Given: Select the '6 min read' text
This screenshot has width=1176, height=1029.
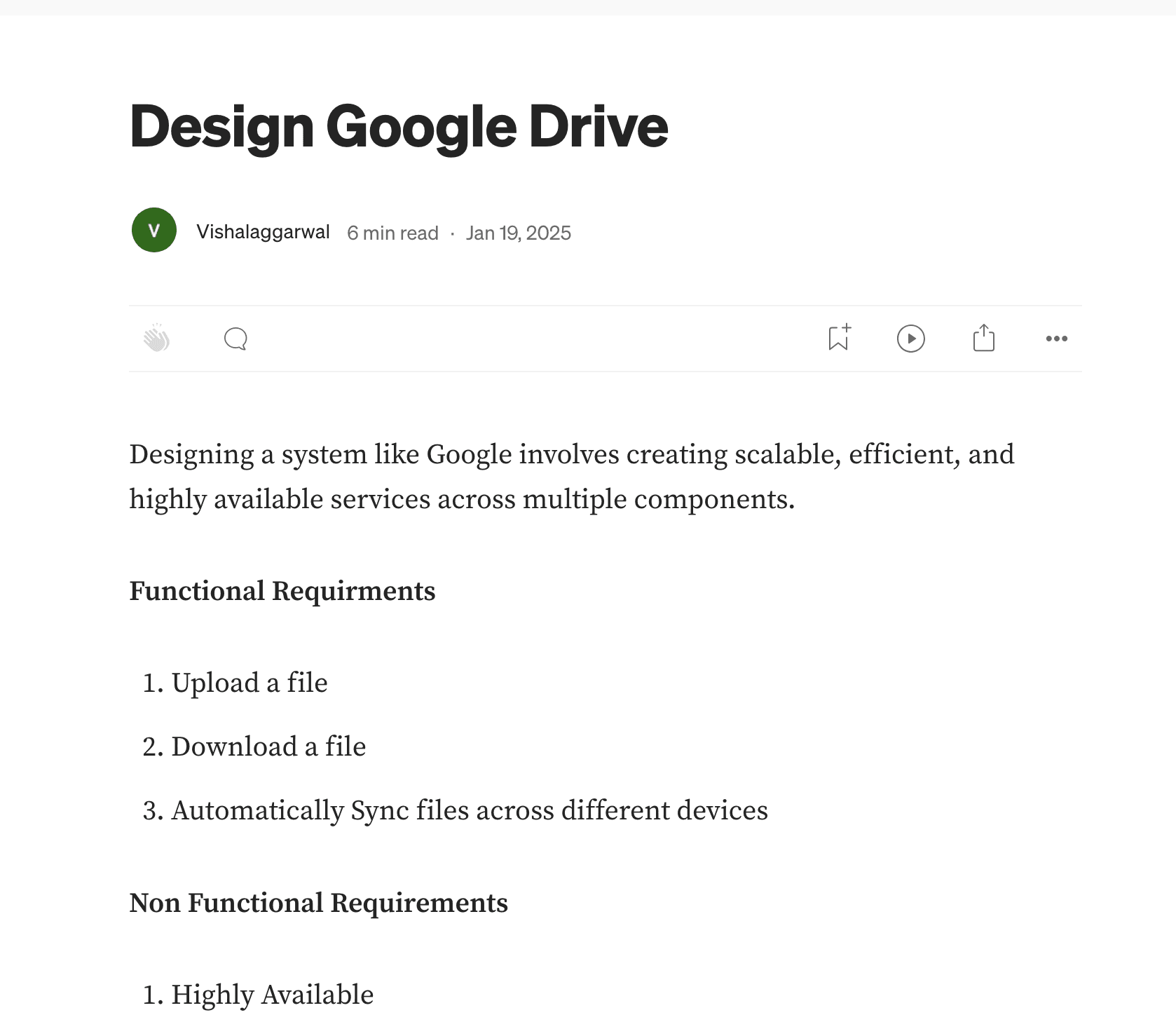Looking at the screenshot, I should point(392,233).
